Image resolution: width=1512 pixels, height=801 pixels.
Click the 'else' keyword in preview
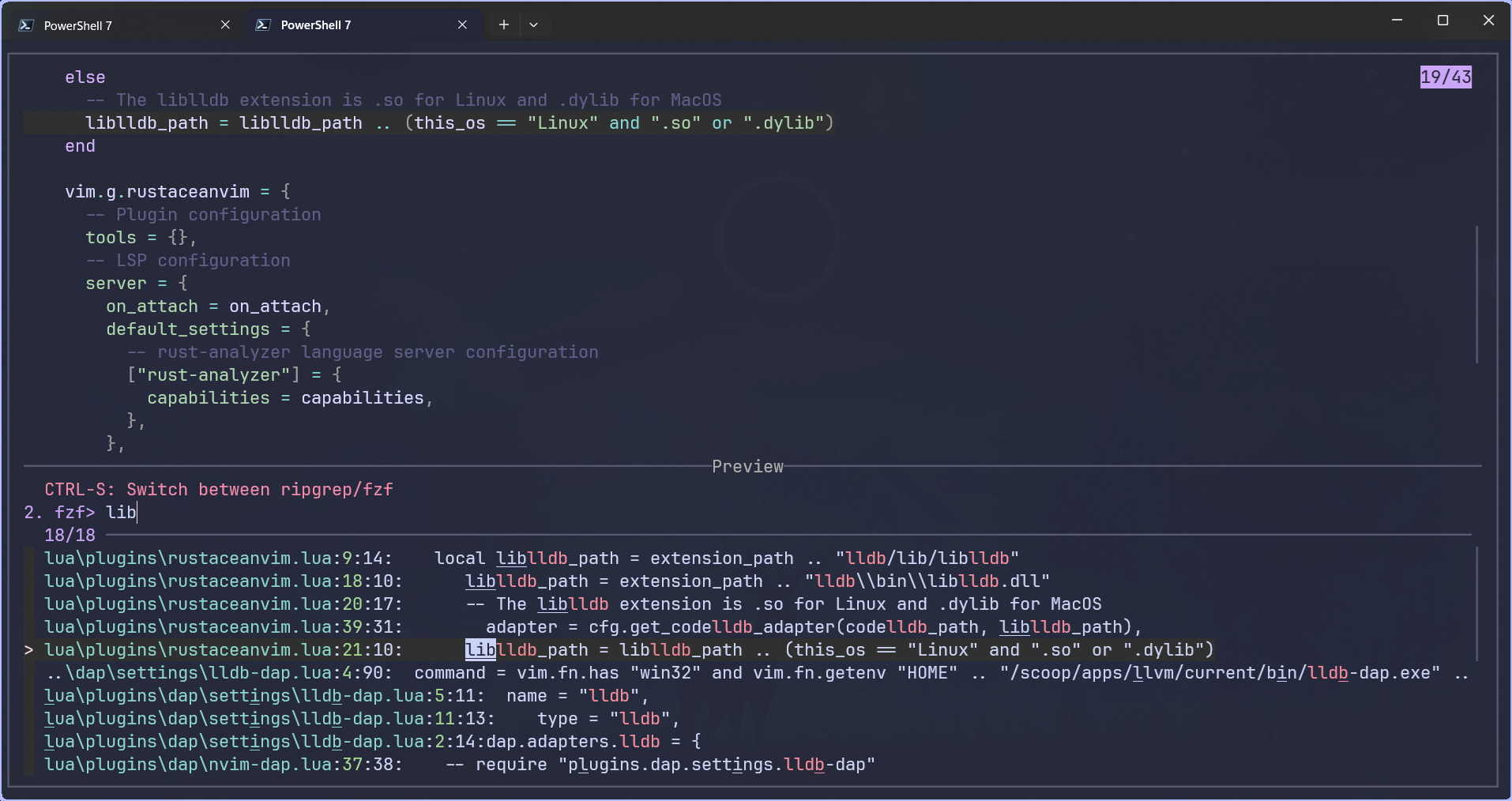(85, 77)
